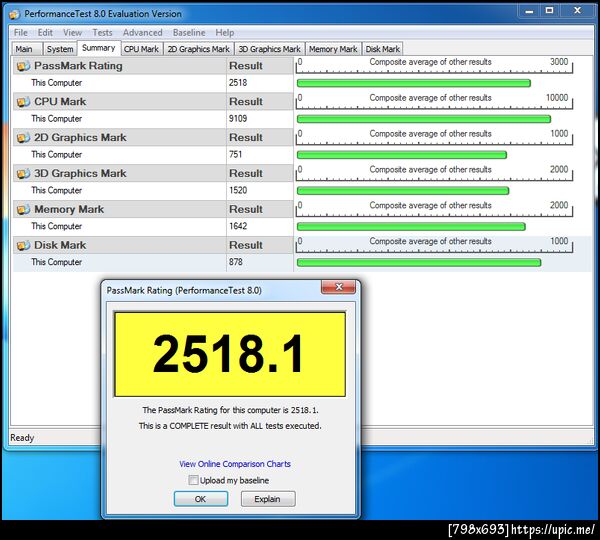Click the 3D Graphics Mark row icon
The width and height of the screenshot is (600, 540).
[x=23, y=173]
